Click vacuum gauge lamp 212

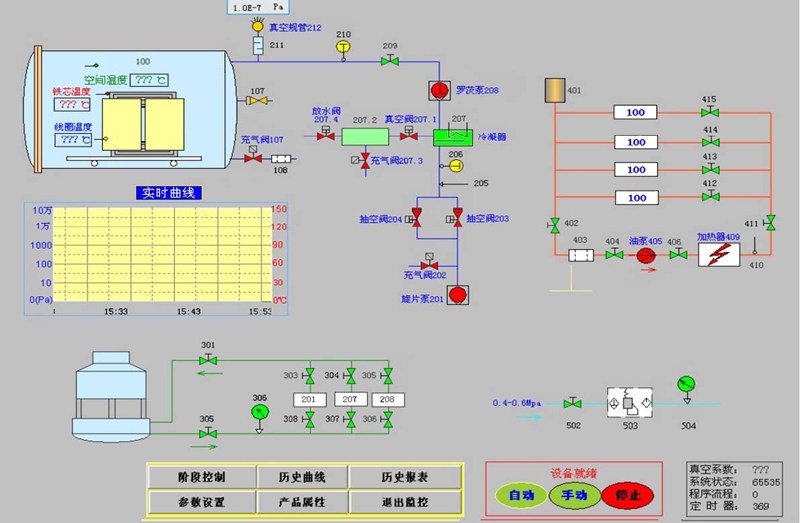(258, 26)
